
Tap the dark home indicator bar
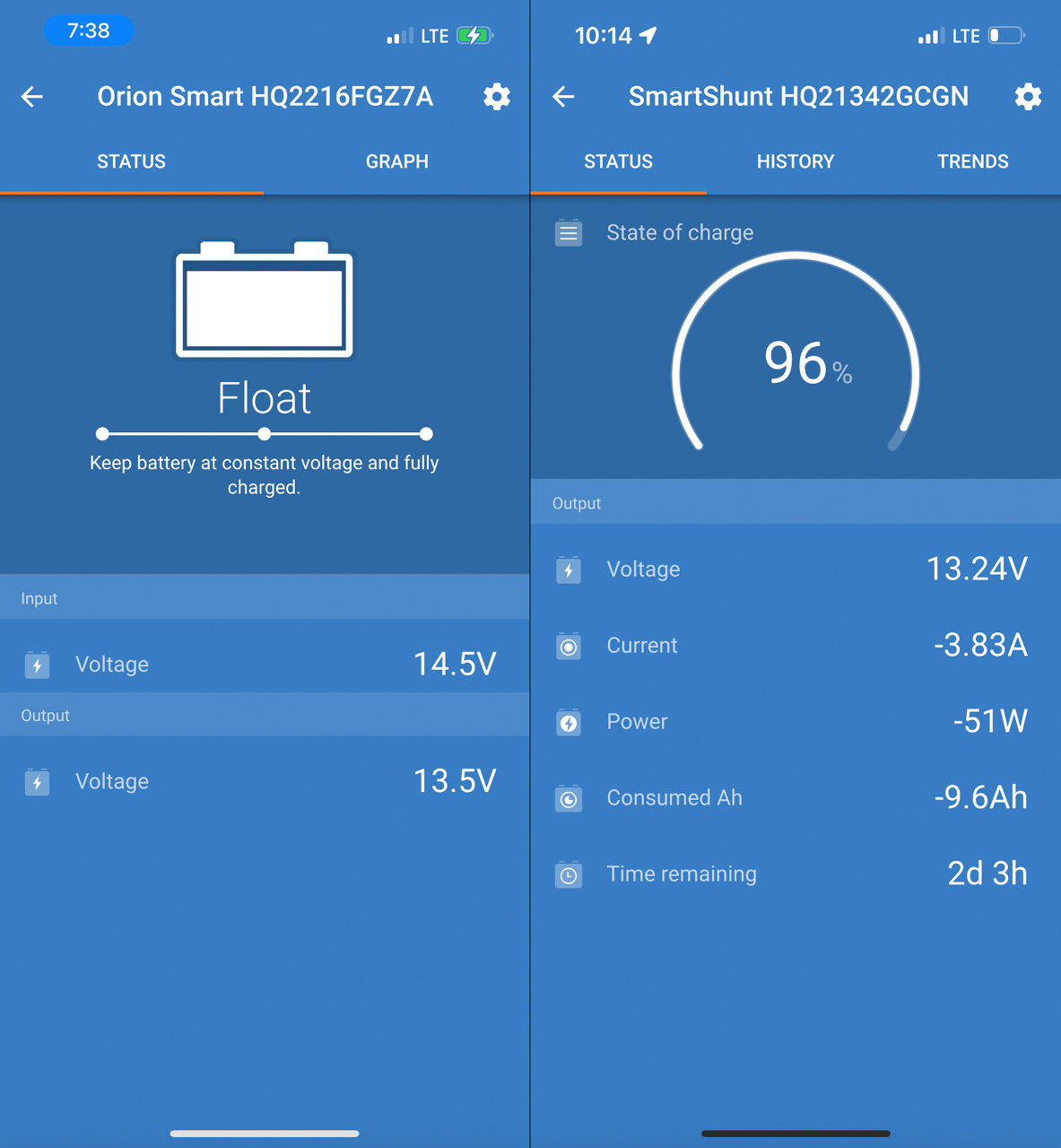pyautogui.click(x=796, y=1134)
